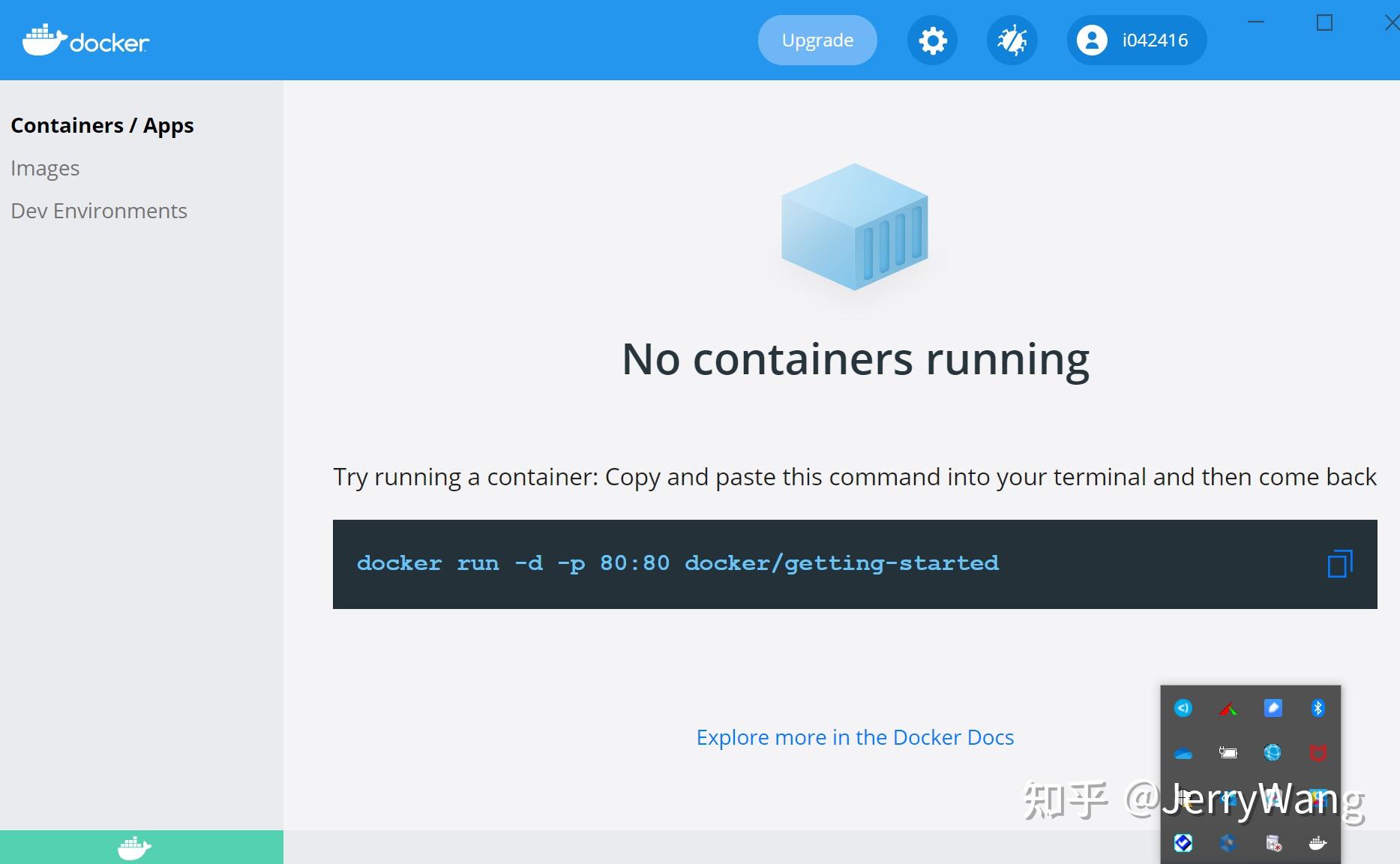
Task: Open Docker Desktop settings gear
Action: 932,40
